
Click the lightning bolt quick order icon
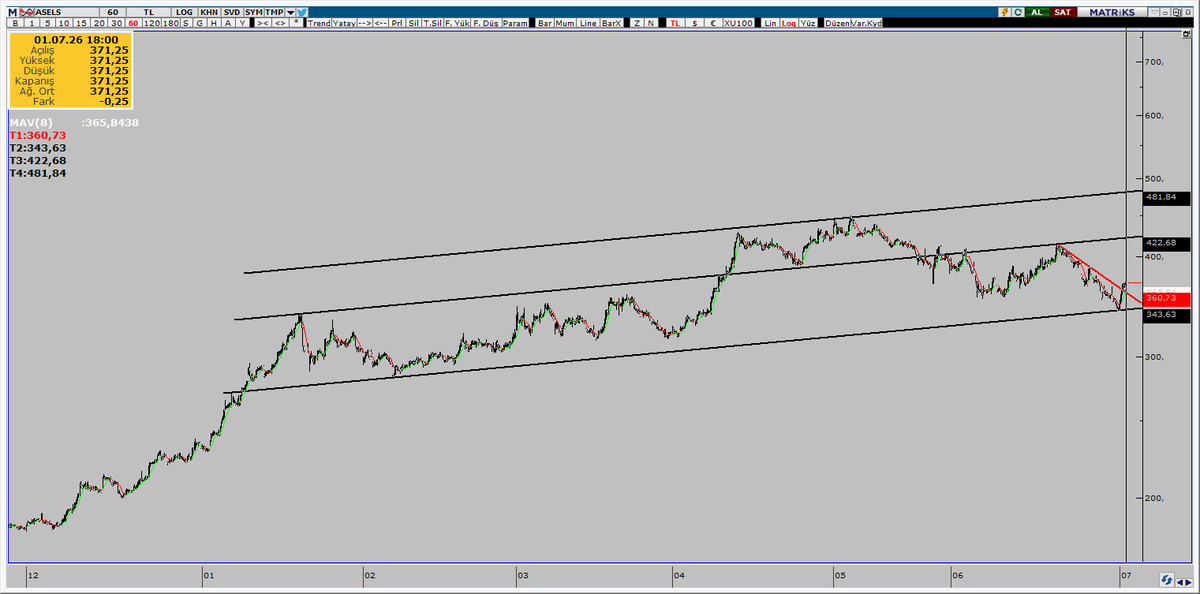click(x=1005, y=12)
